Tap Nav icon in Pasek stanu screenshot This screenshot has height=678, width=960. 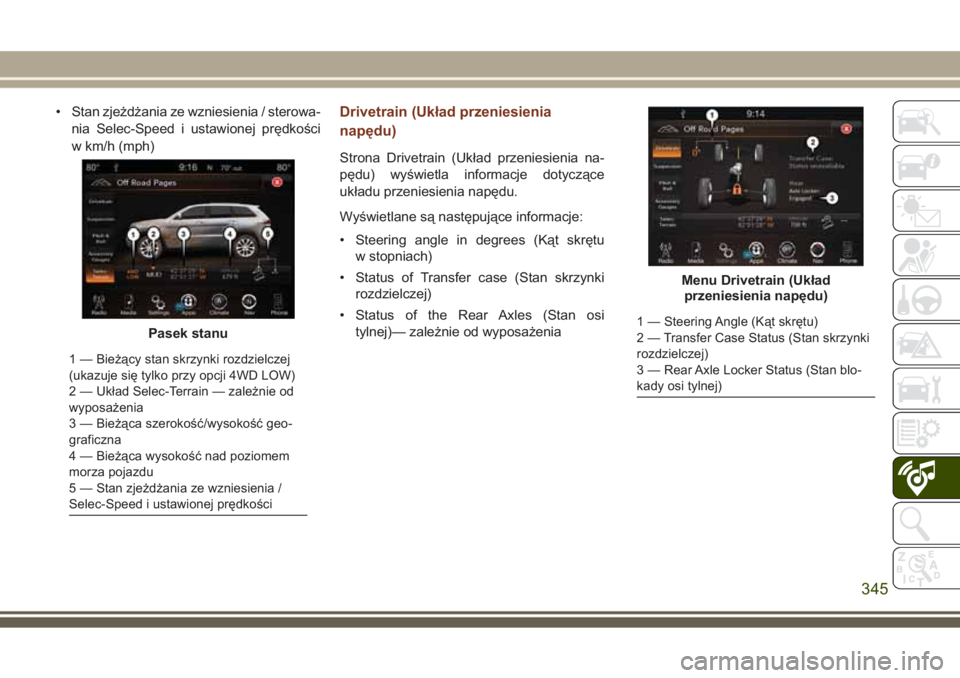point(249,304)
